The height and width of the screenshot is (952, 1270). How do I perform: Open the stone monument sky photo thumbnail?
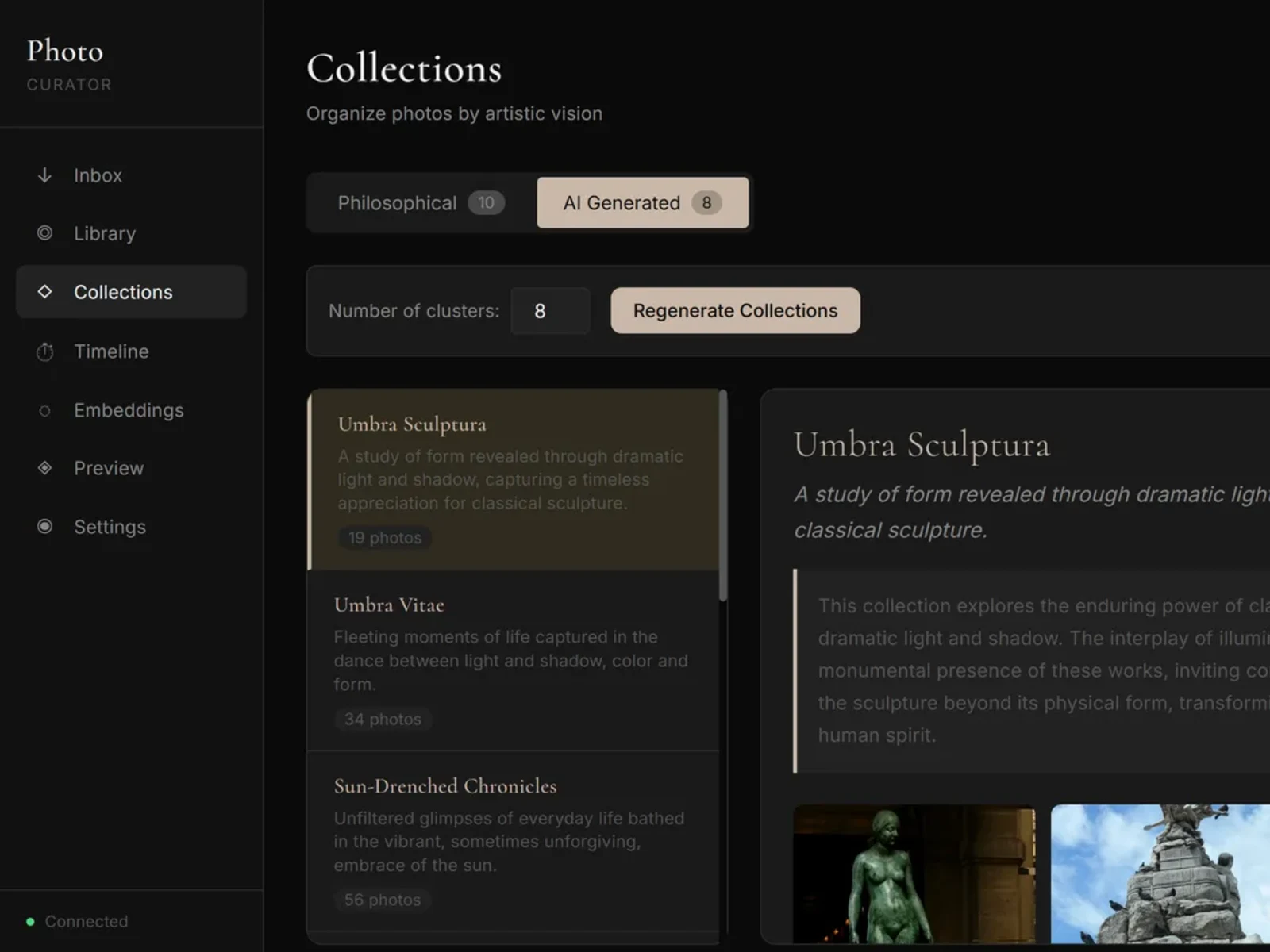[1160, 874]
